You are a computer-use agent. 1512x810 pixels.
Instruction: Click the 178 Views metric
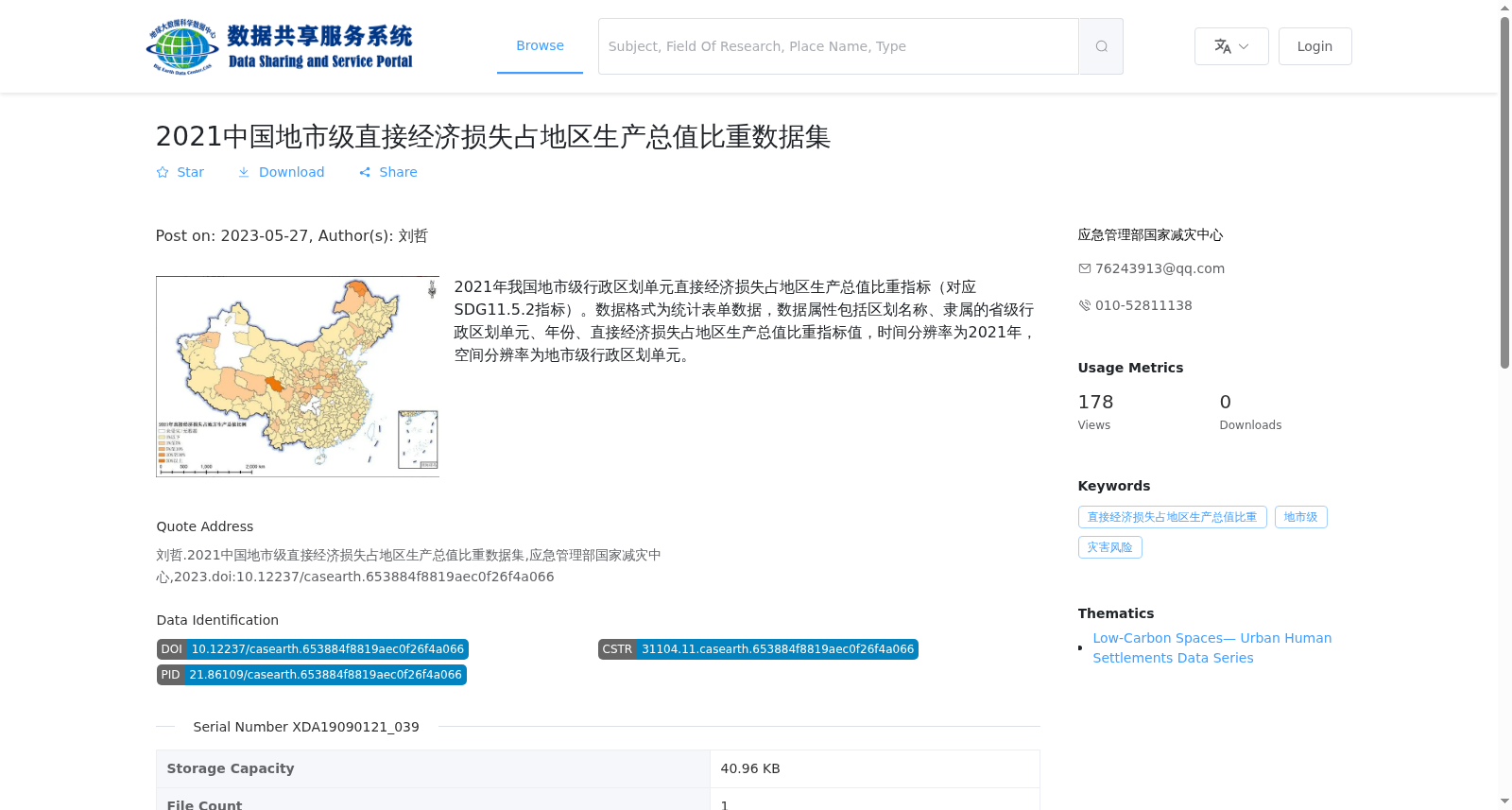coord(1095,411)
